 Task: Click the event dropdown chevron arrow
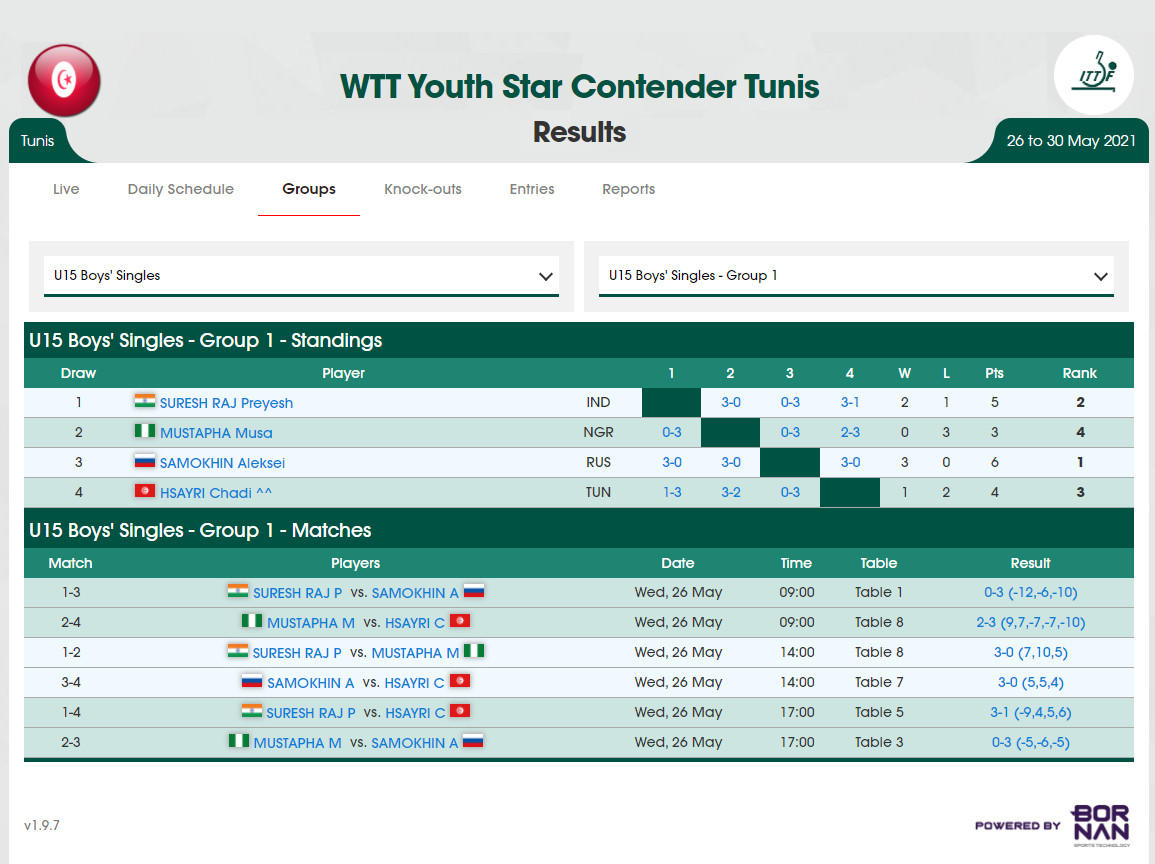point(545,277)
